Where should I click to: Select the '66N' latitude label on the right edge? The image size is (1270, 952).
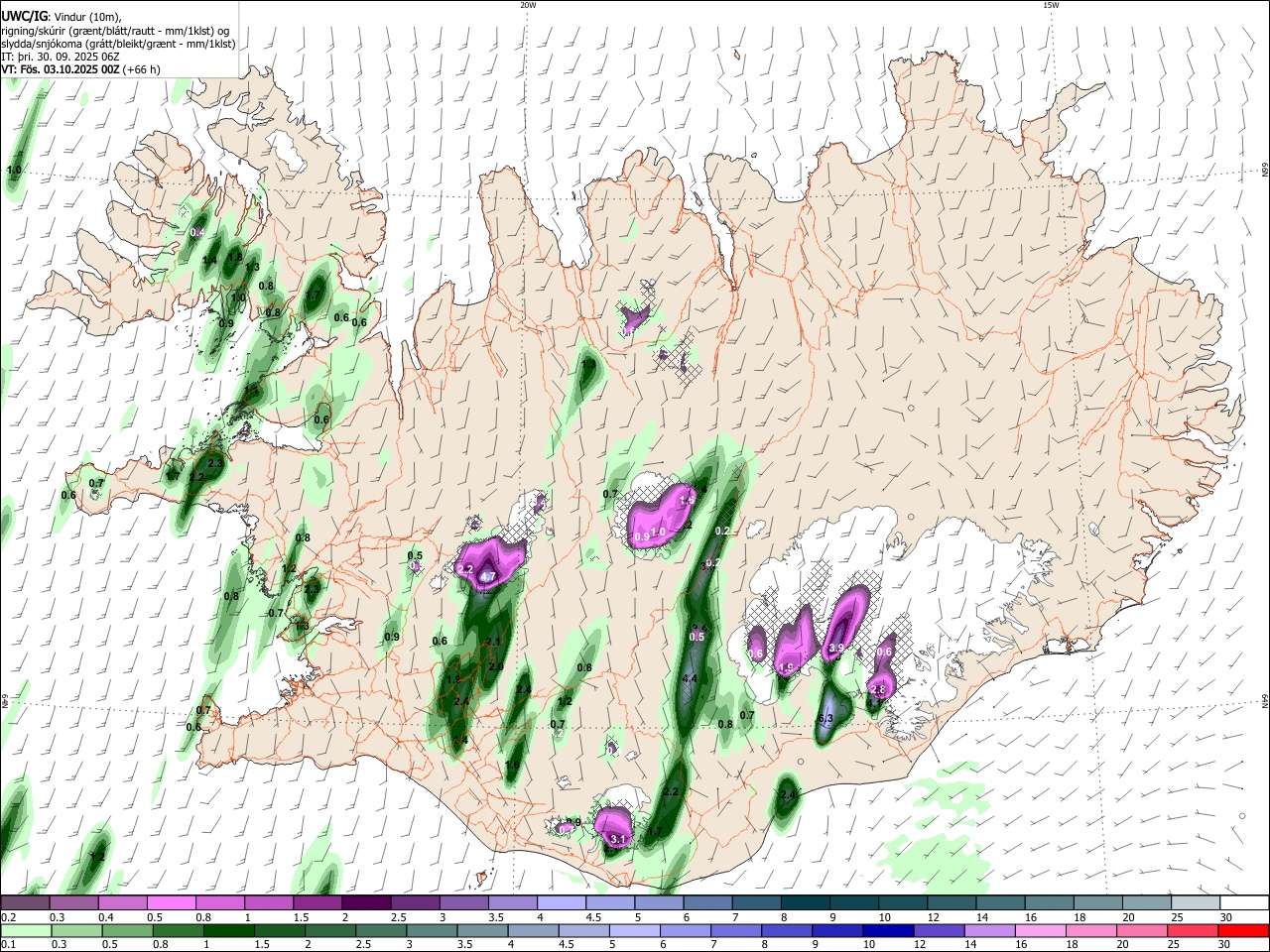(x=1264, y=171)
